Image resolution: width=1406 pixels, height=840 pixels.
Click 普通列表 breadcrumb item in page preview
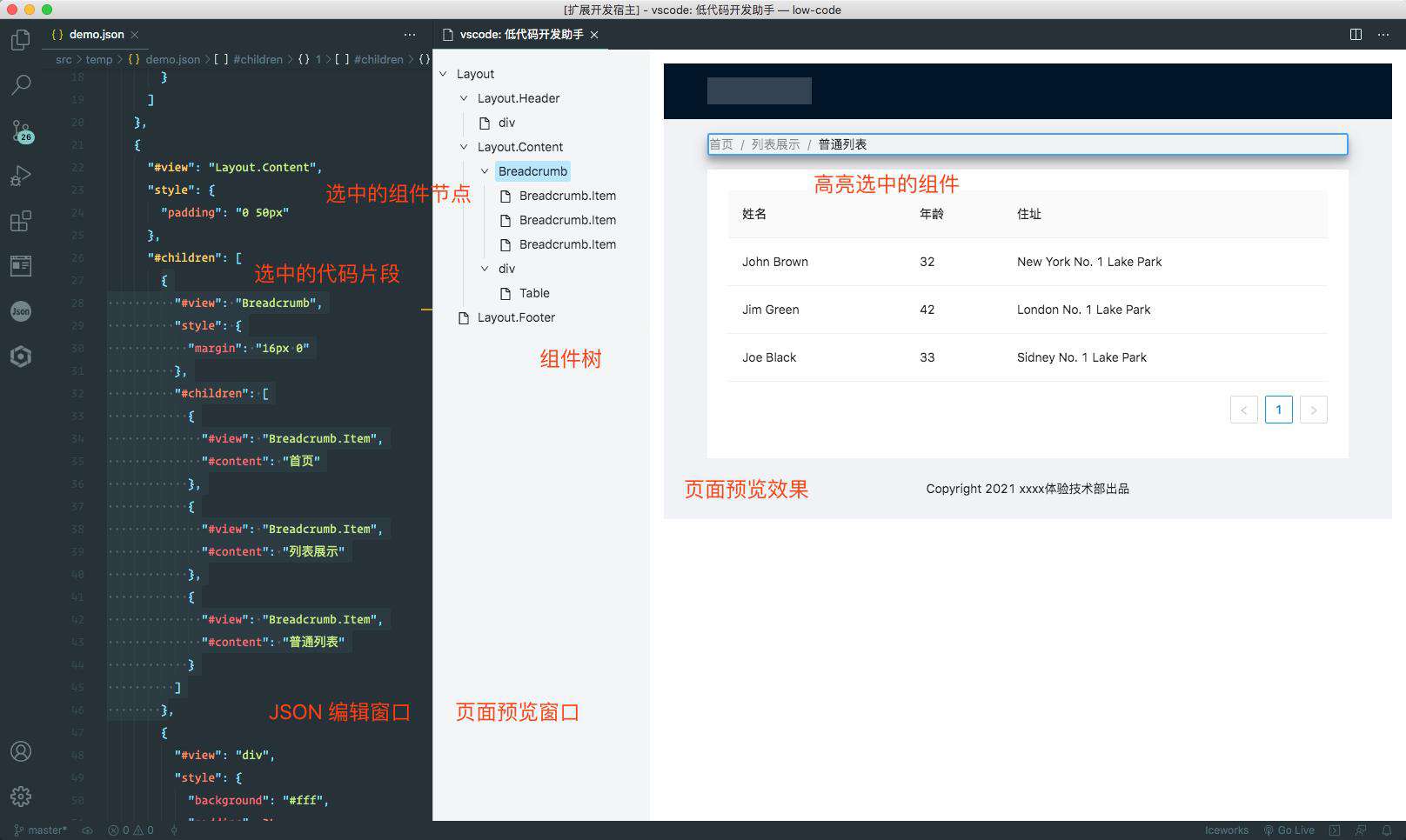(x=842, y=144)
